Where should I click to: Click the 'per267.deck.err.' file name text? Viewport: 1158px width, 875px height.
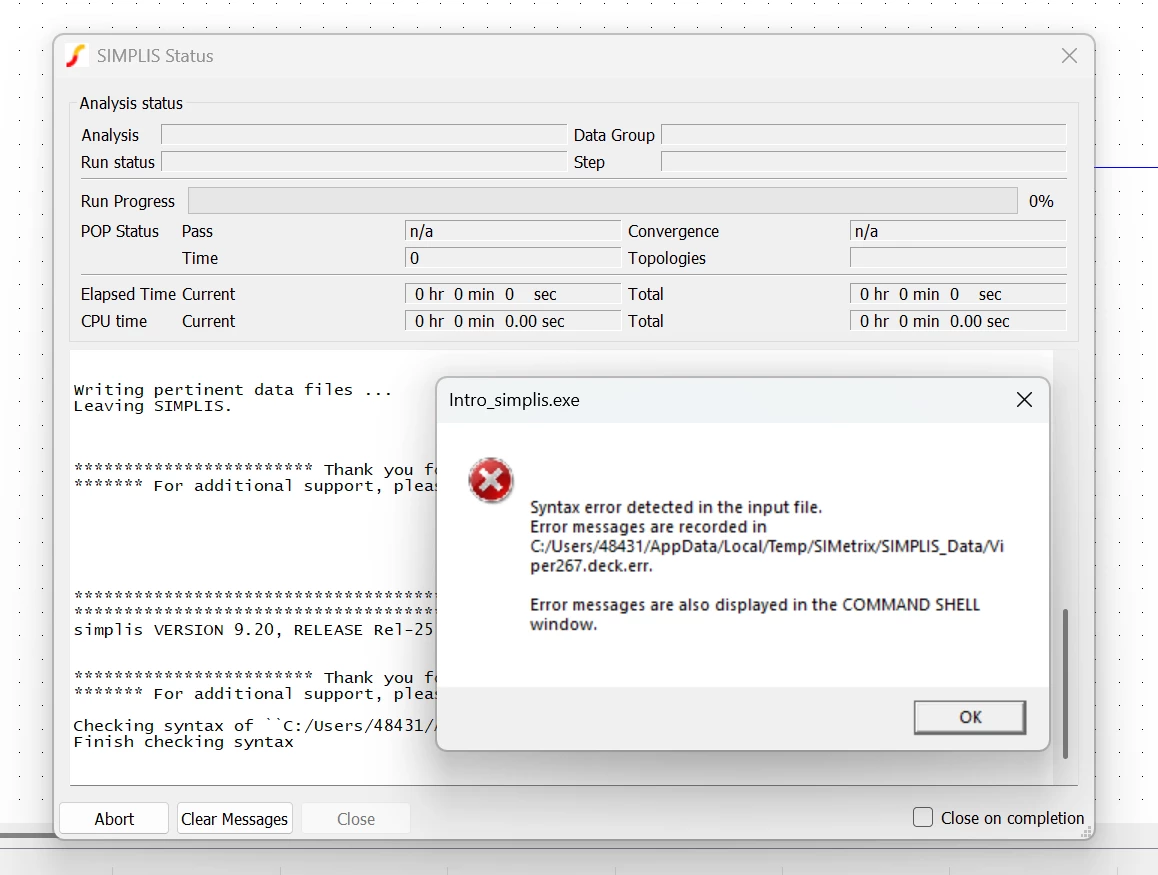tap(591, 566)
